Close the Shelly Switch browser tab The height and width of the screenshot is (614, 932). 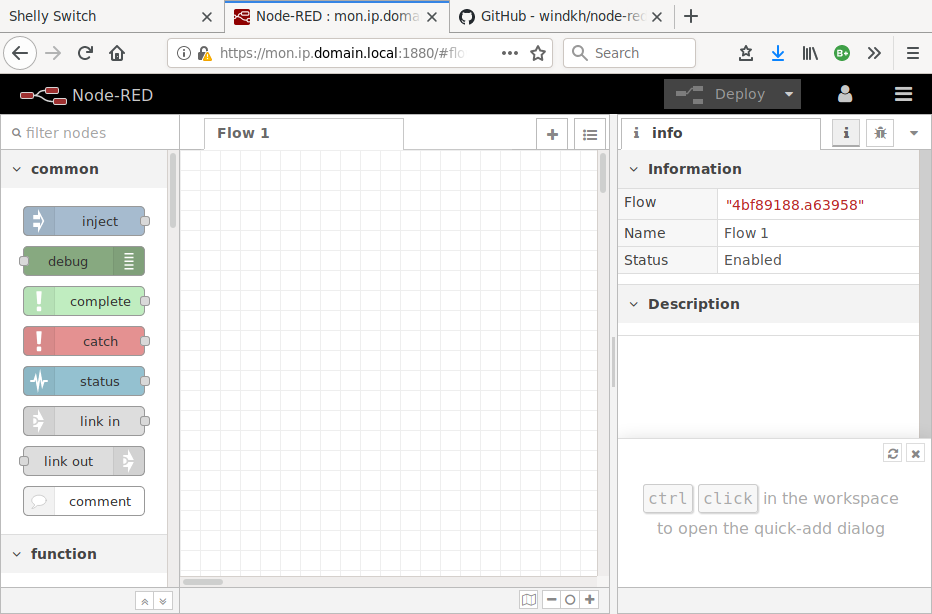207,17
